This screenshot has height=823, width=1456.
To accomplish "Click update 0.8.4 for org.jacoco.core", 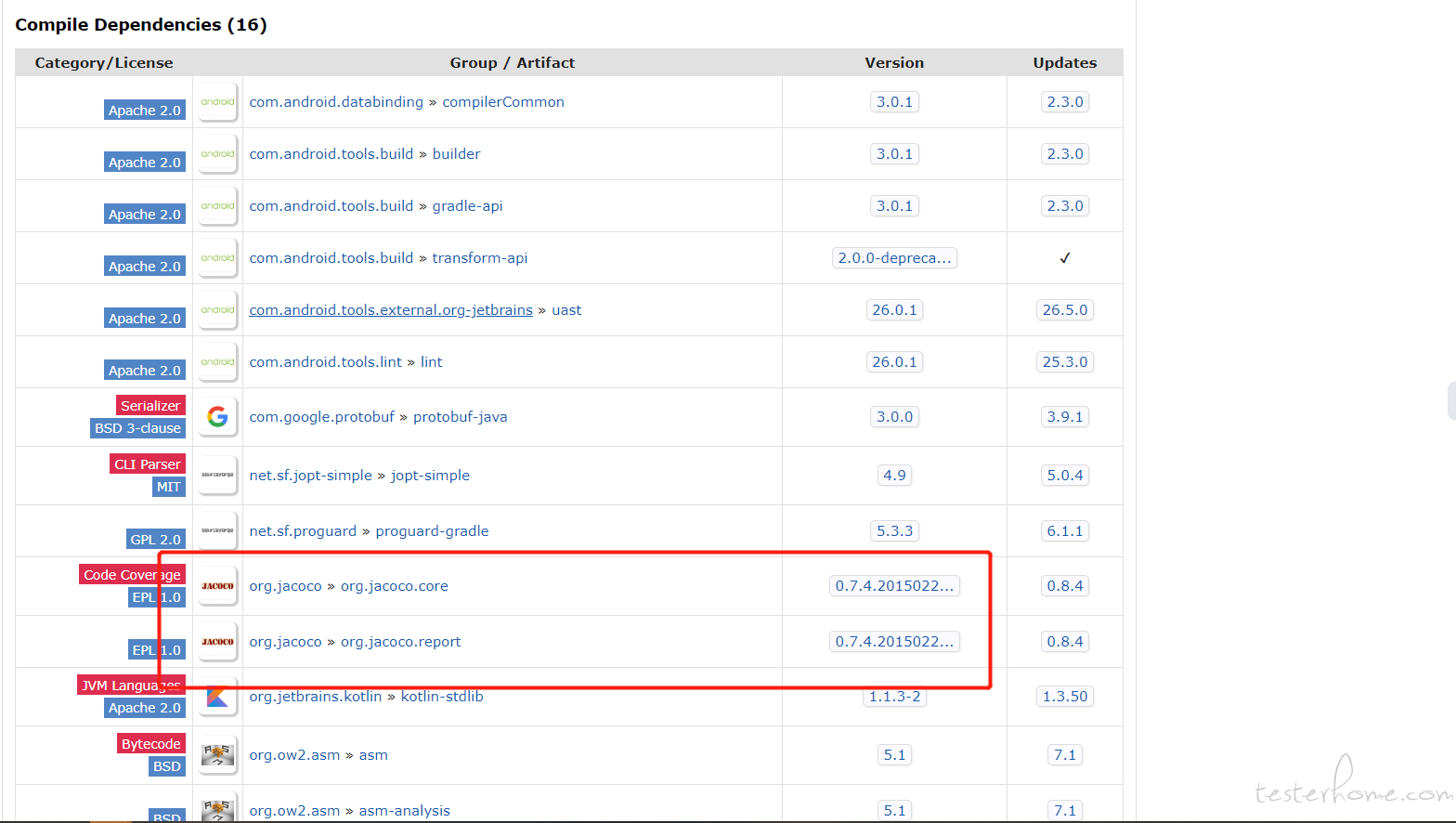I will point(1065,586).
